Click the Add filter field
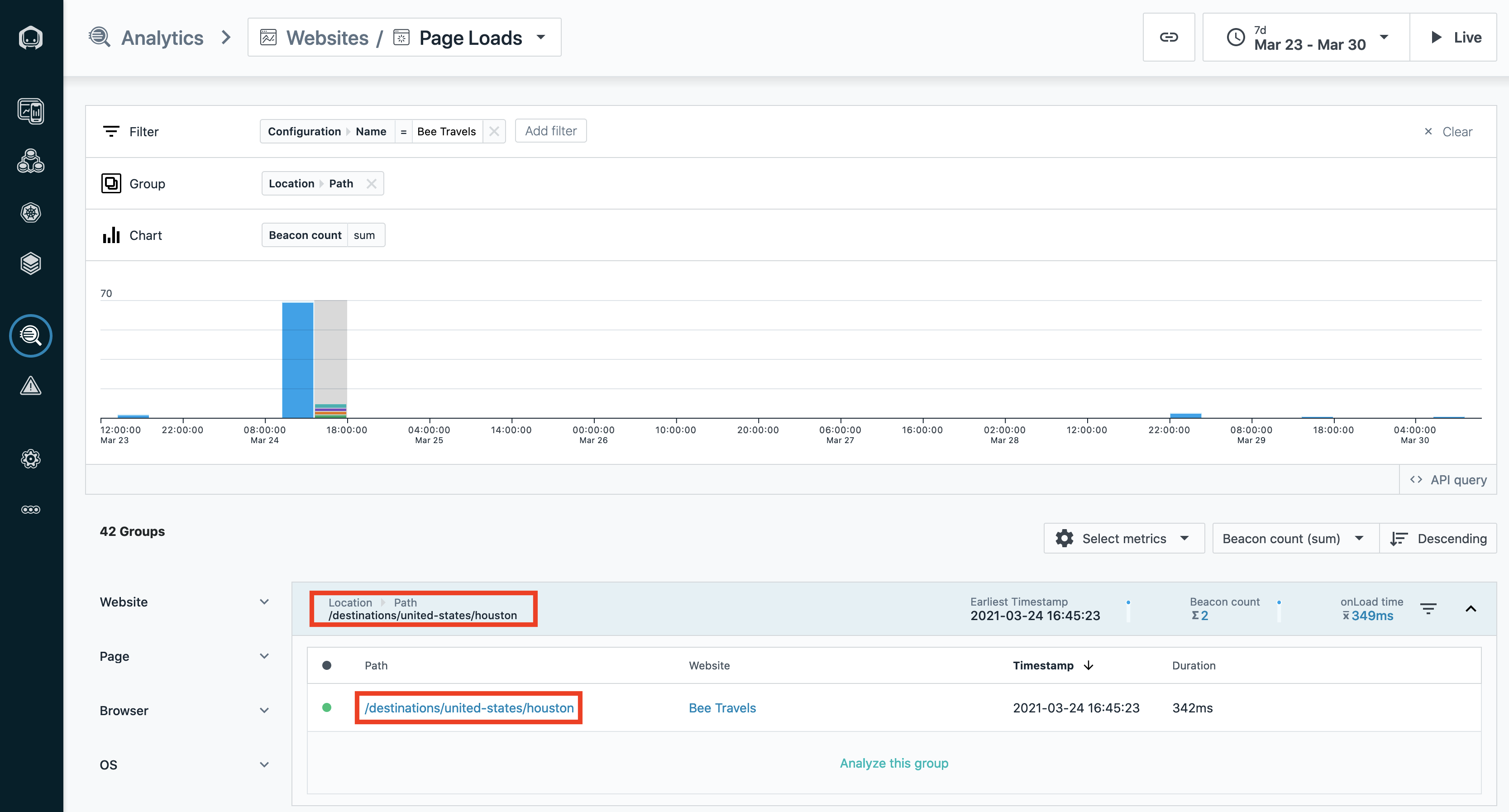Viewport: 1509px width, 812px height. pos(550,131)
